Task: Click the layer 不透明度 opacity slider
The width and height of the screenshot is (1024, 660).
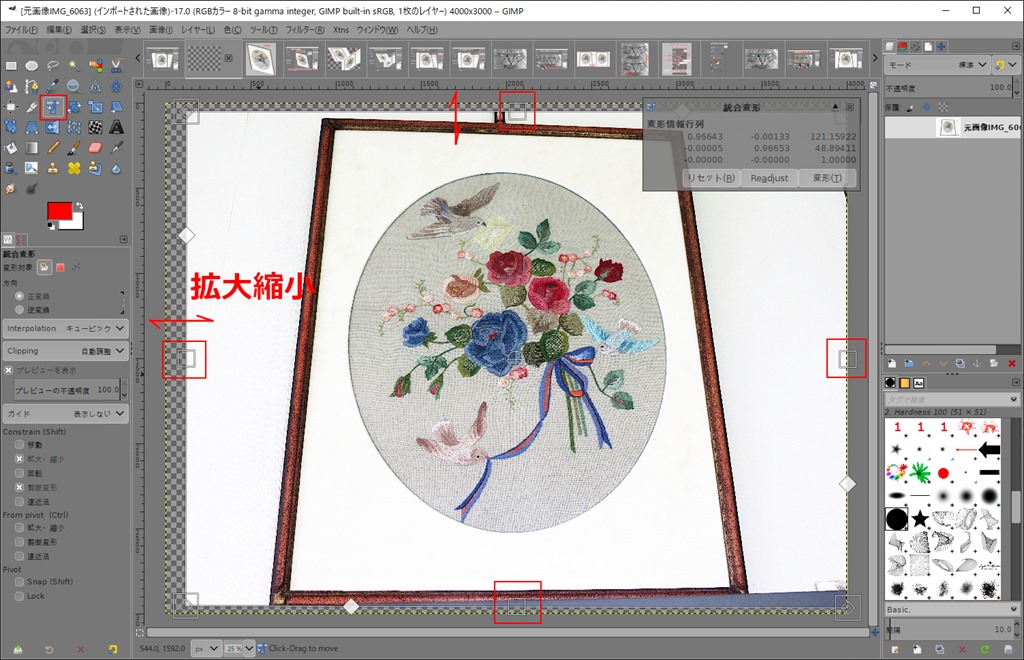Action: pyautogui.click(x=950, y=87)
